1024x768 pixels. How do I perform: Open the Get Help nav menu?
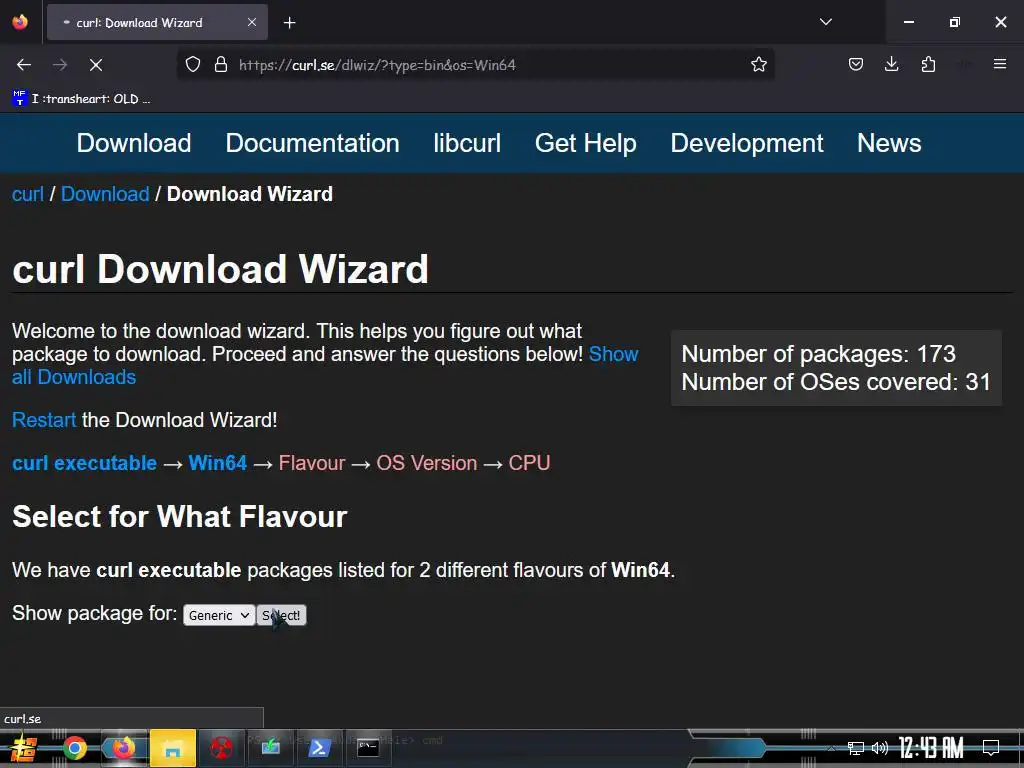[x=585, y=143]
